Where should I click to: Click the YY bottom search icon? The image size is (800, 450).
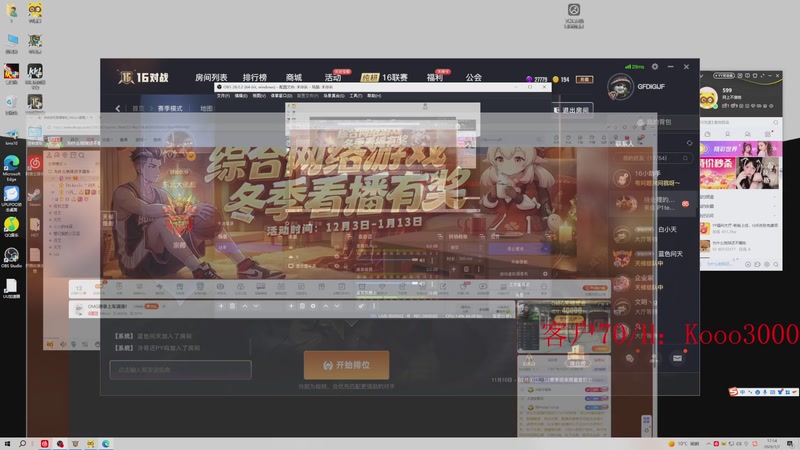point(776,264)
